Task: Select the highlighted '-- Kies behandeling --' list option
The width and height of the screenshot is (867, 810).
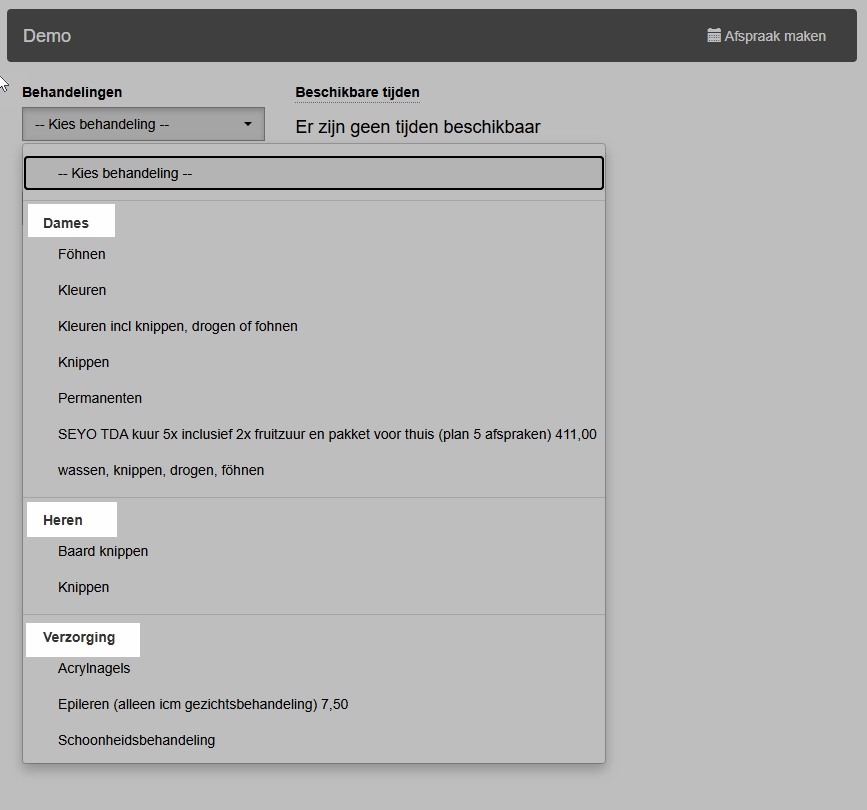Action: [313, 173]
